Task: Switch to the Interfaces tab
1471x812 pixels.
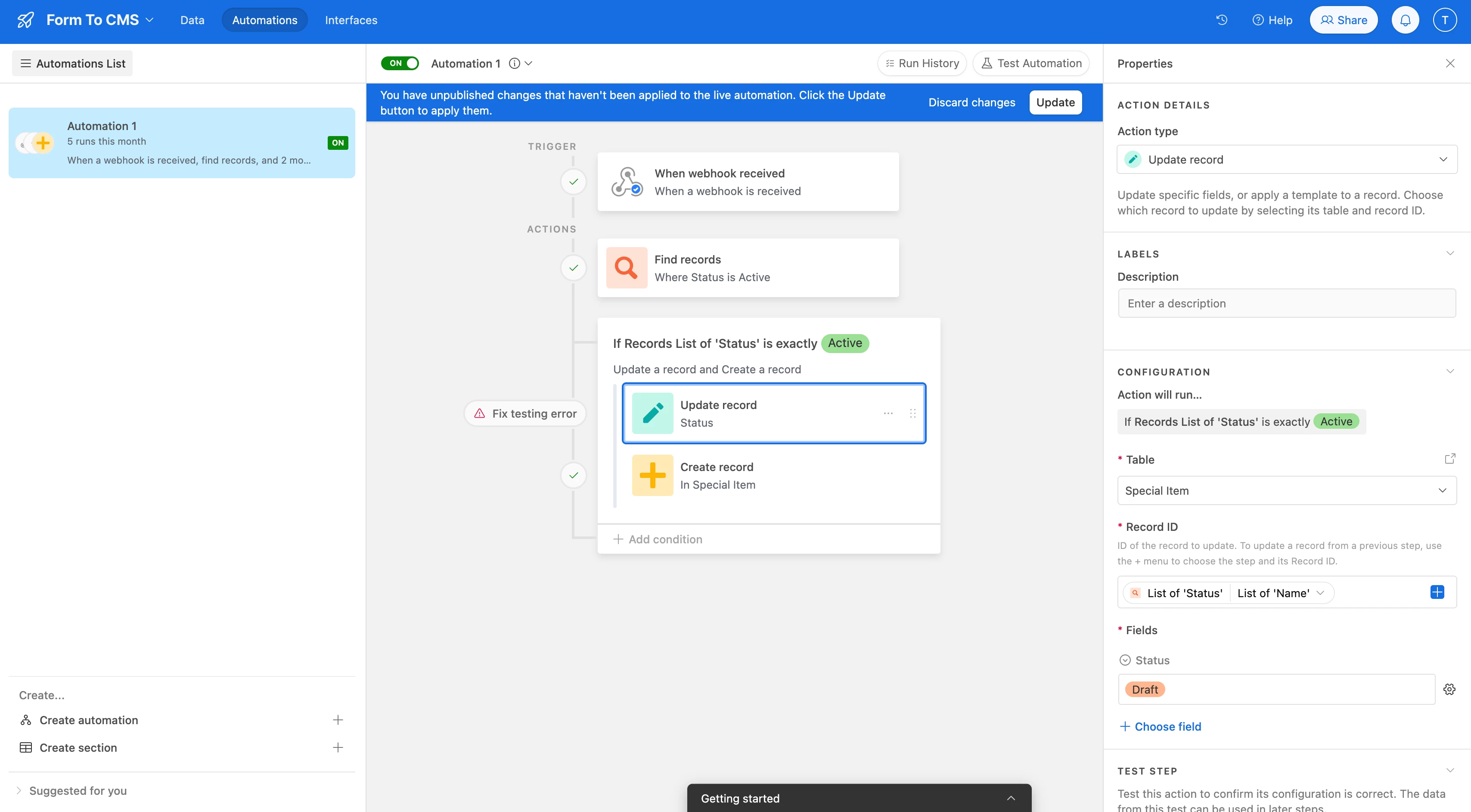Action: point(351,20)
